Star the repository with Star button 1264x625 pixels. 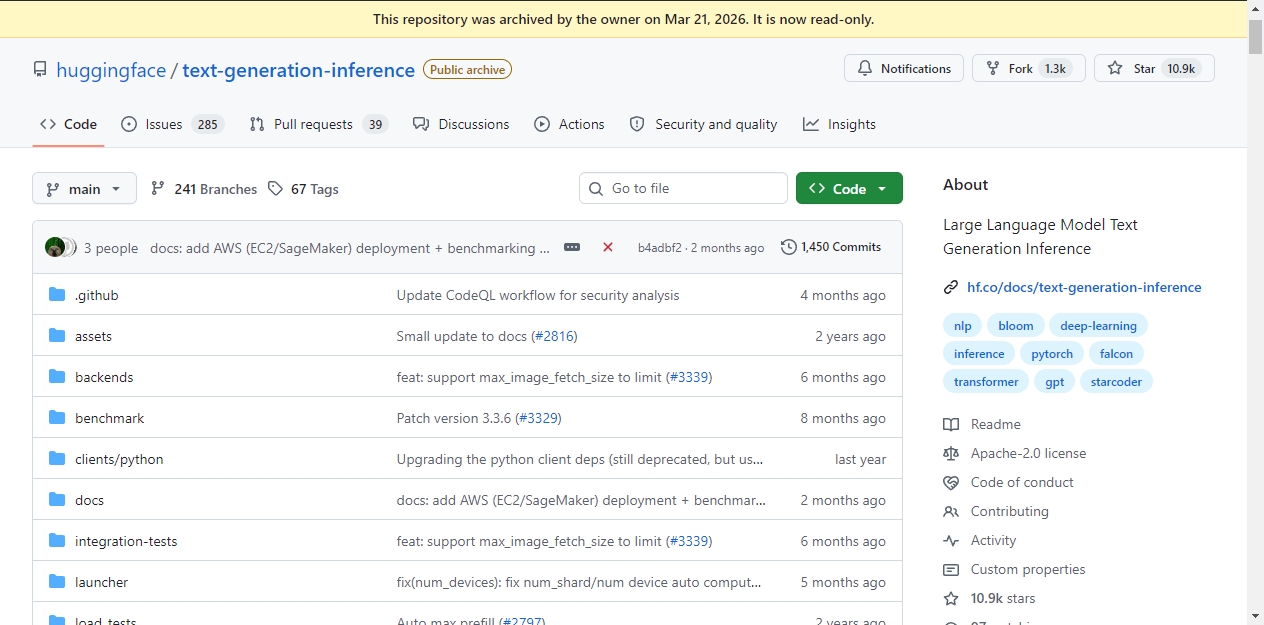[1154, 68]
